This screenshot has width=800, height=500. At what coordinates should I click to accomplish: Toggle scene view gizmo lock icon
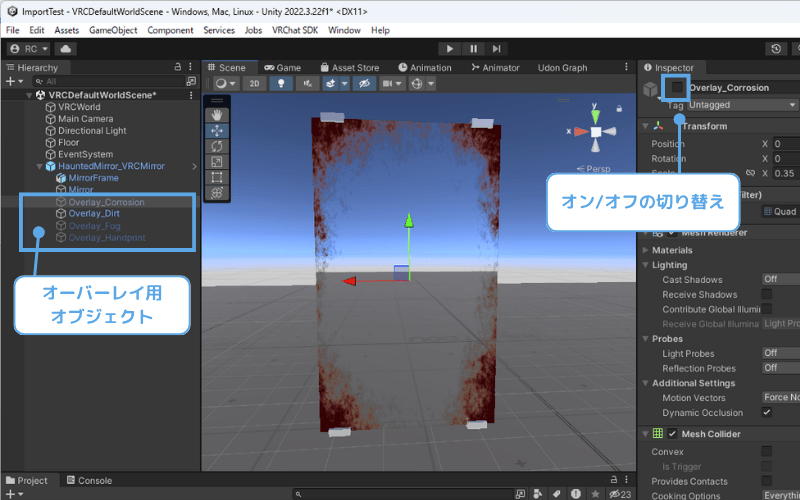point(619,109)
